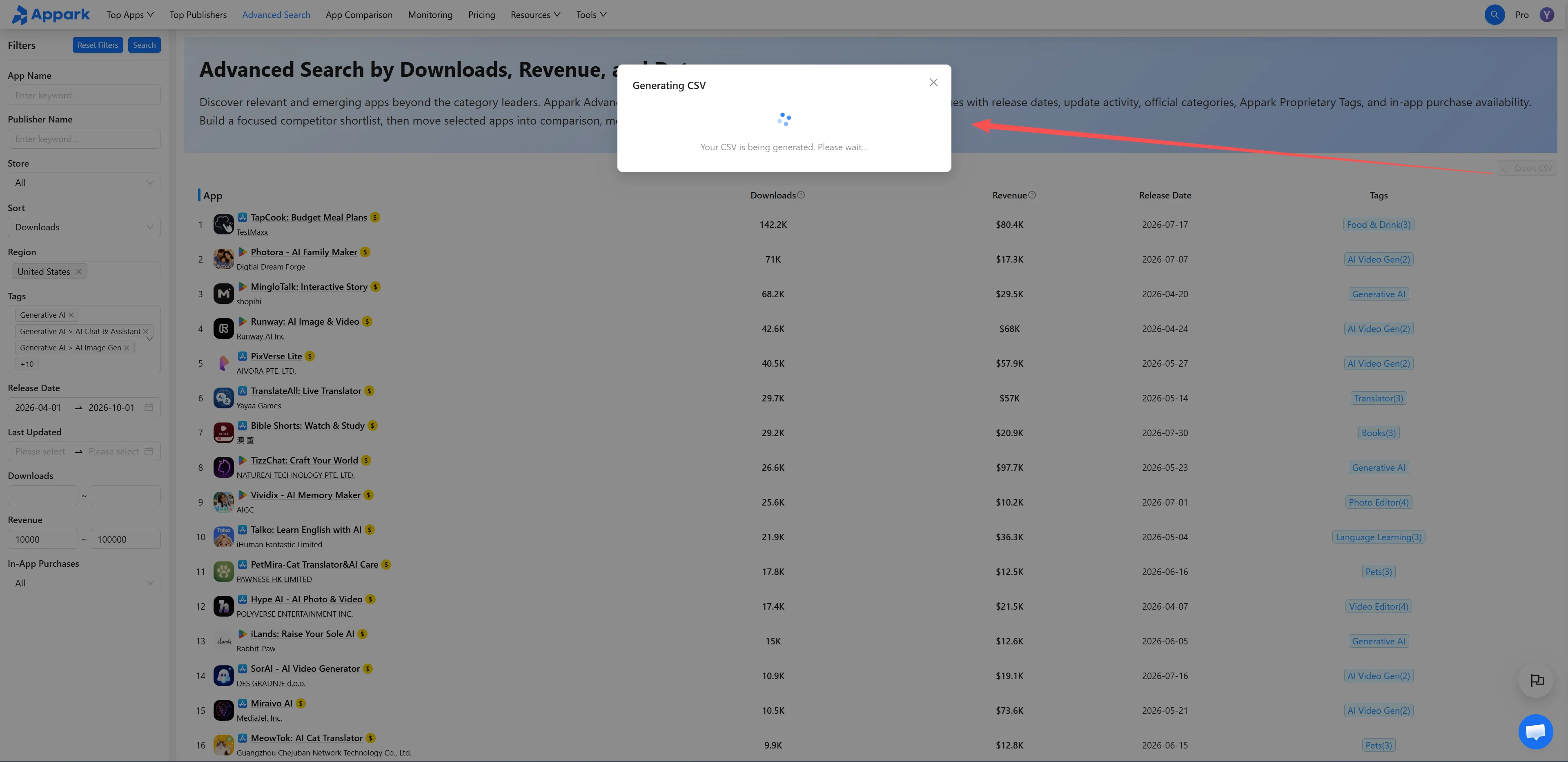Image resolution: width=1568 pixels, height=762 pixels.
Task: Open the Last Updated calendar icon
Action: (x=149, y=451)
